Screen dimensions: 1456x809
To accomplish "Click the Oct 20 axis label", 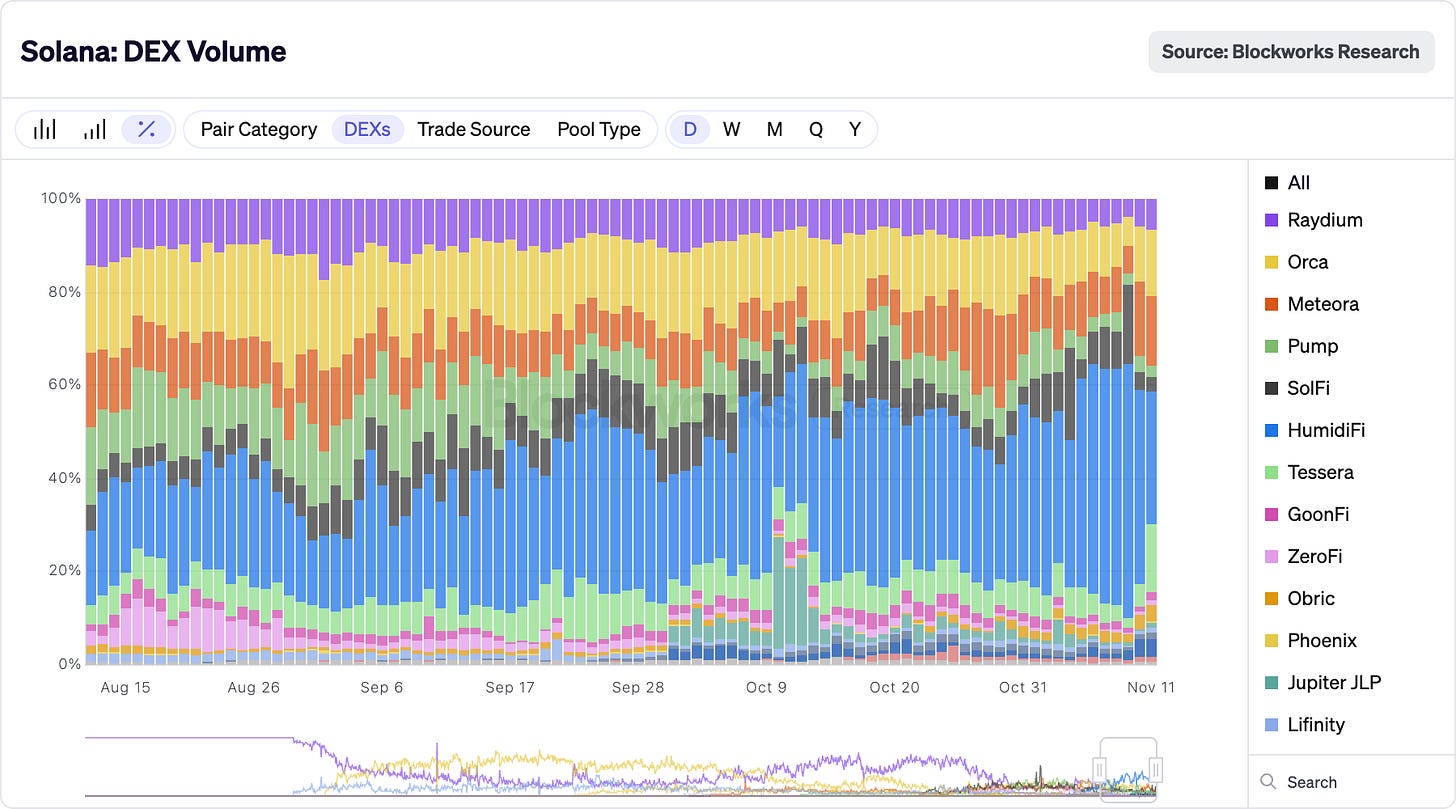I will [894, 687].
